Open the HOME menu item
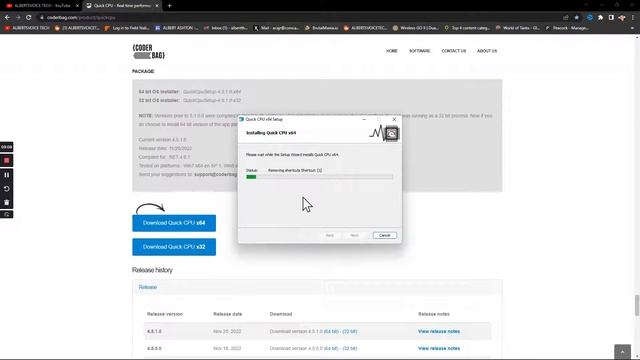 click(x=392, y=51)
